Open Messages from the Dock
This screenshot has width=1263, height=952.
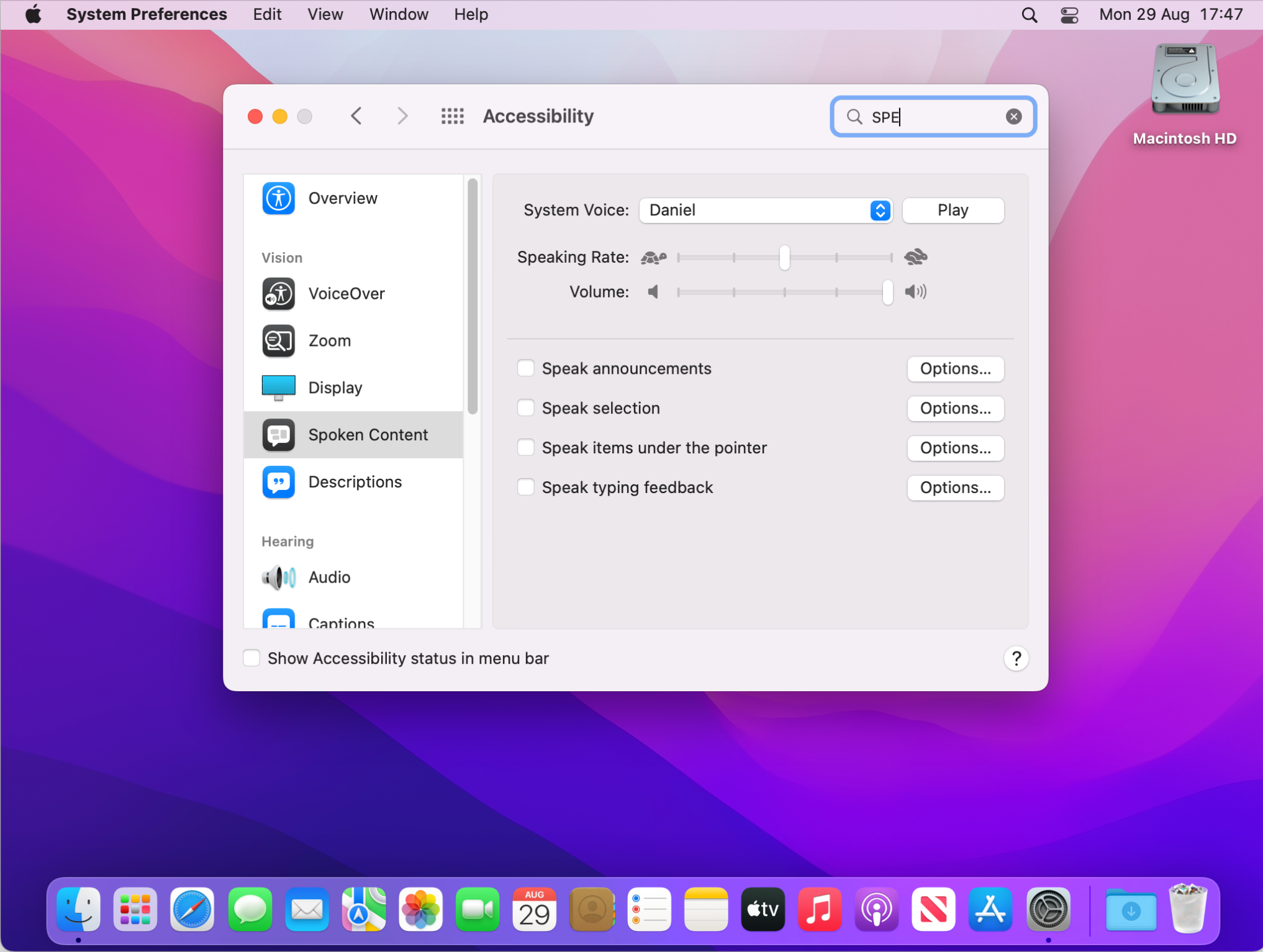[x=250, y=910]
